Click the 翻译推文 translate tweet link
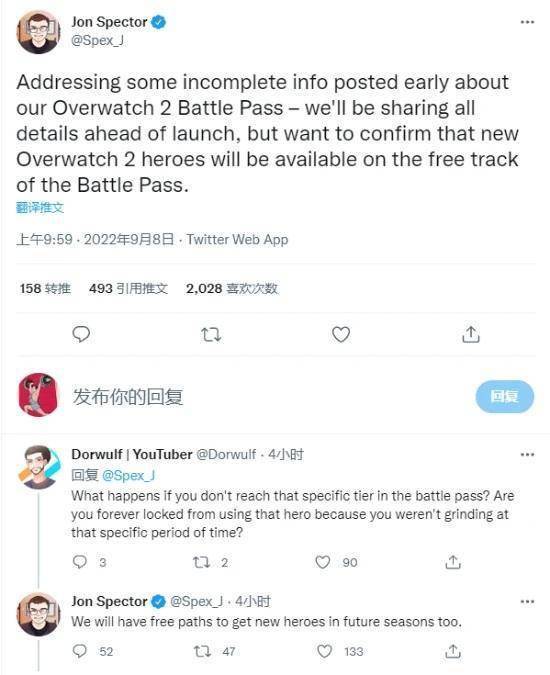Image resolution: width=550 pixels, height=675 pixels. (40, 208)
